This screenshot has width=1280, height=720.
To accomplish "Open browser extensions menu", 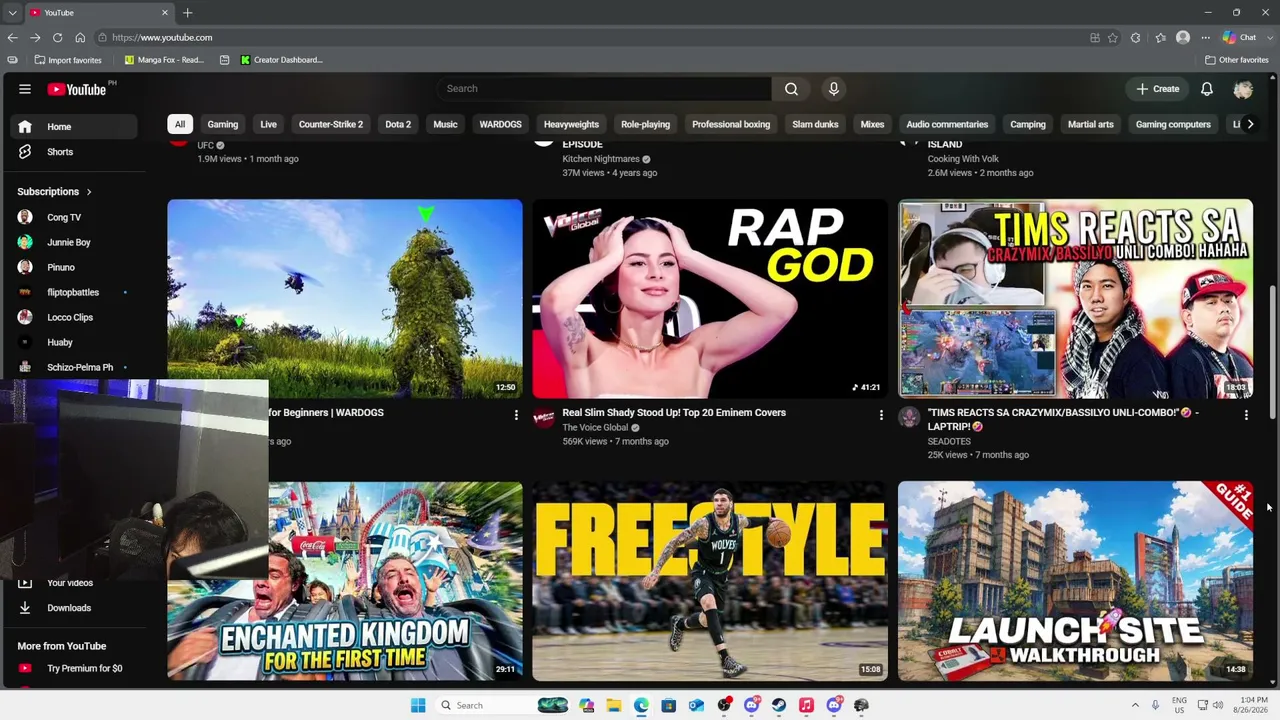I will click(1135, 38).
